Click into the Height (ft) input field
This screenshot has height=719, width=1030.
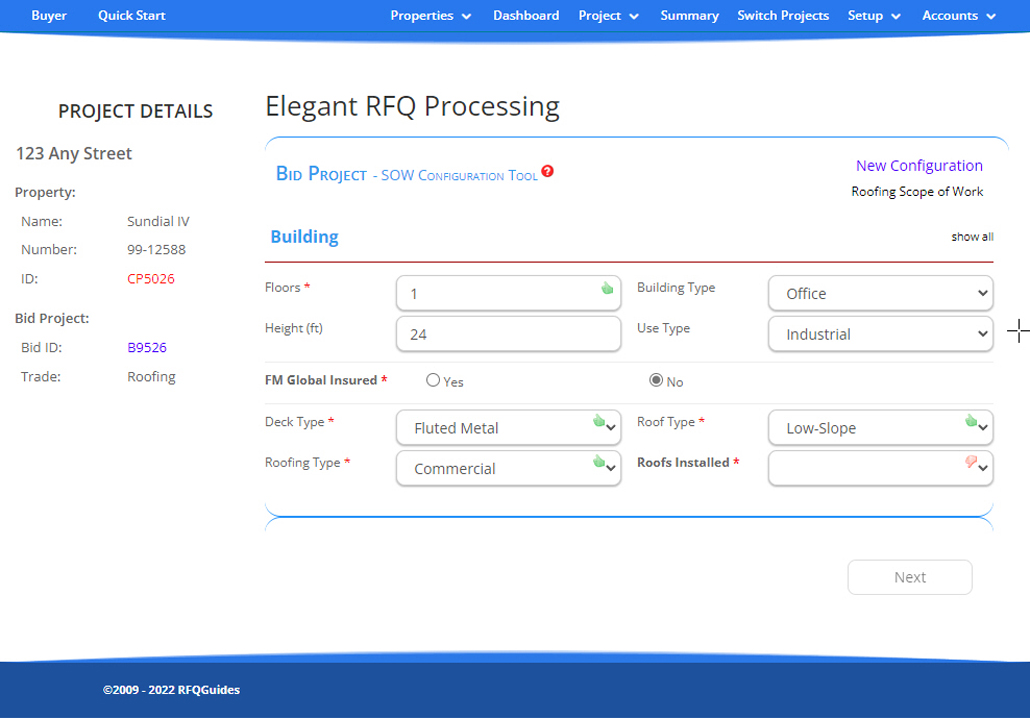pyautogui.click(x=508, y=334)
